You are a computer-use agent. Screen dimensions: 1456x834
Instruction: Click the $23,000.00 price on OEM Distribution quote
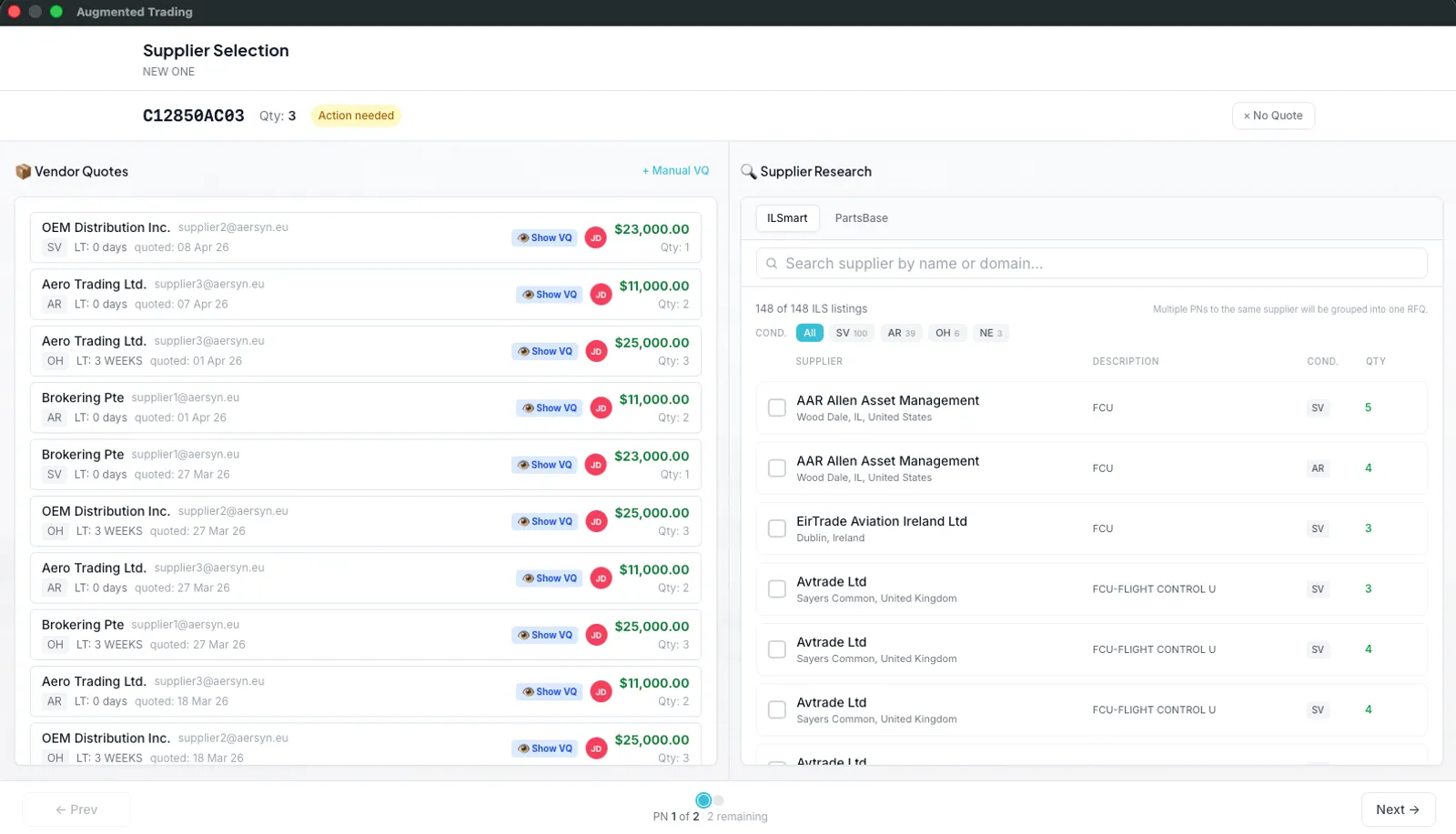pos(652,229)
